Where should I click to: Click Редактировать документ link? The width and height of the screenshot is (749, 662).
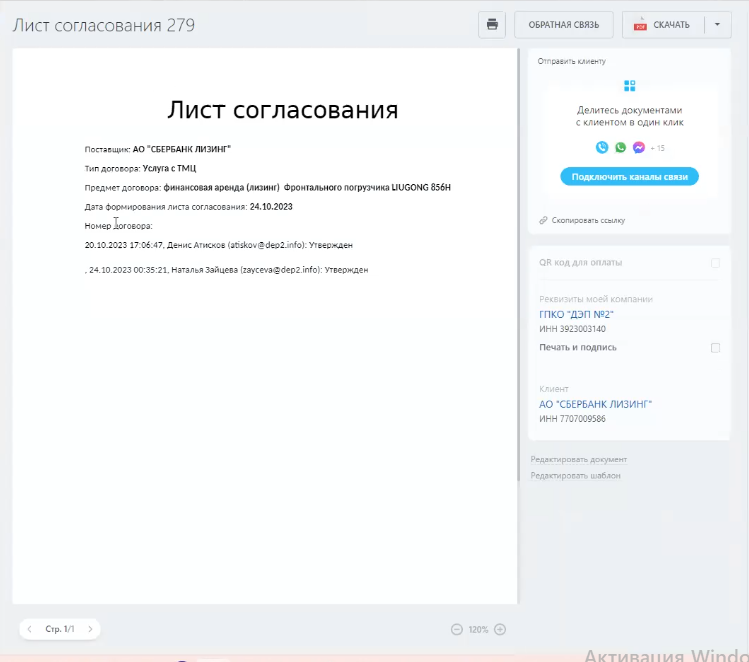(x=578, y=459)
